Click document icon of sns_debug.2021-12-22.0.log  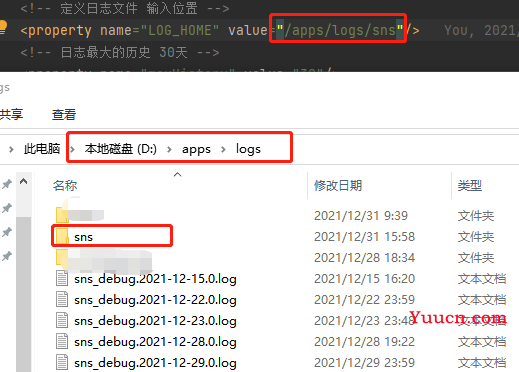[62, 299]
